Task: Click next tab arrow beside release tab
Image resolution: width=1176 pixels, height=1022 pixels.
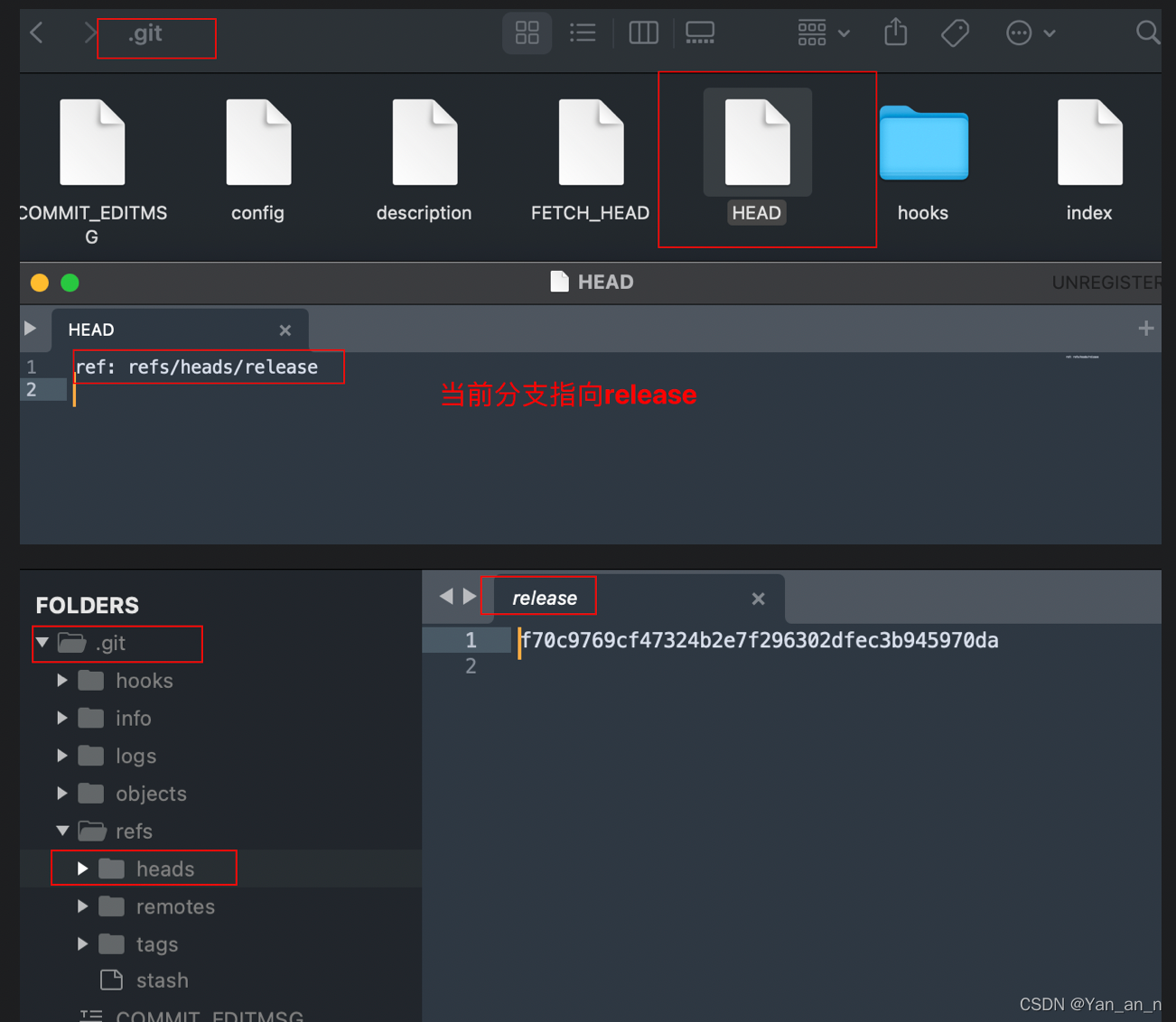Action: tap(470, 597)
